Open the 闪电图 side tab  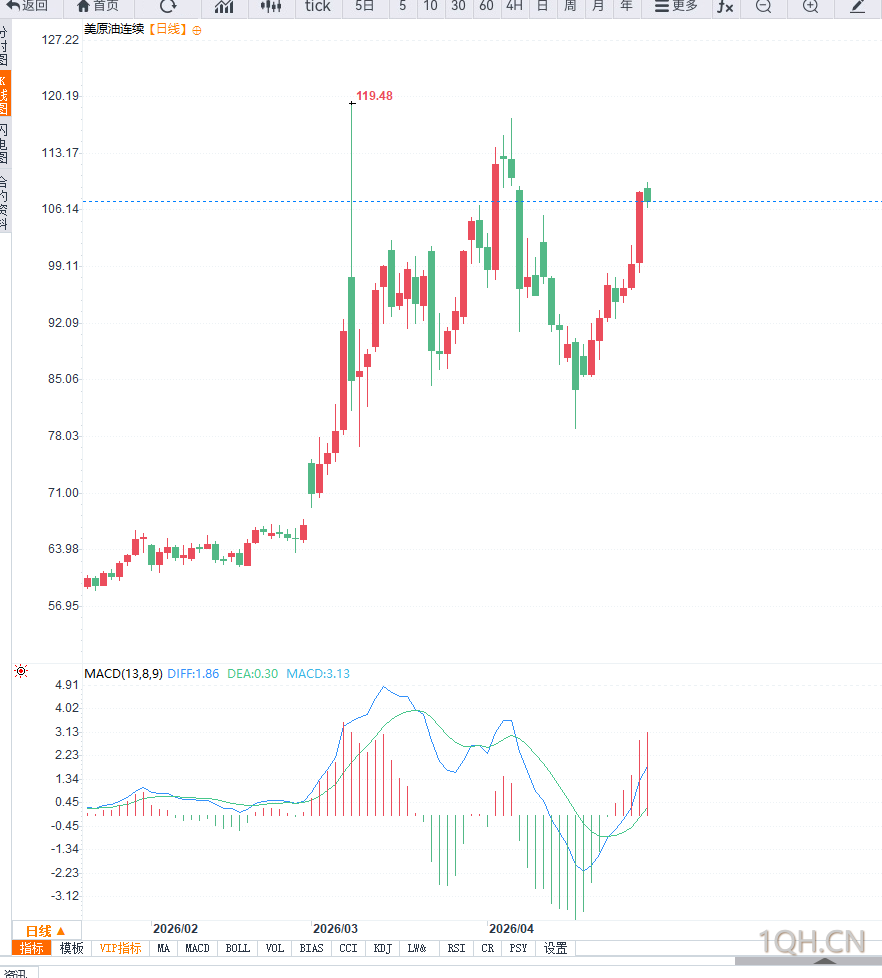pos(4,143)
